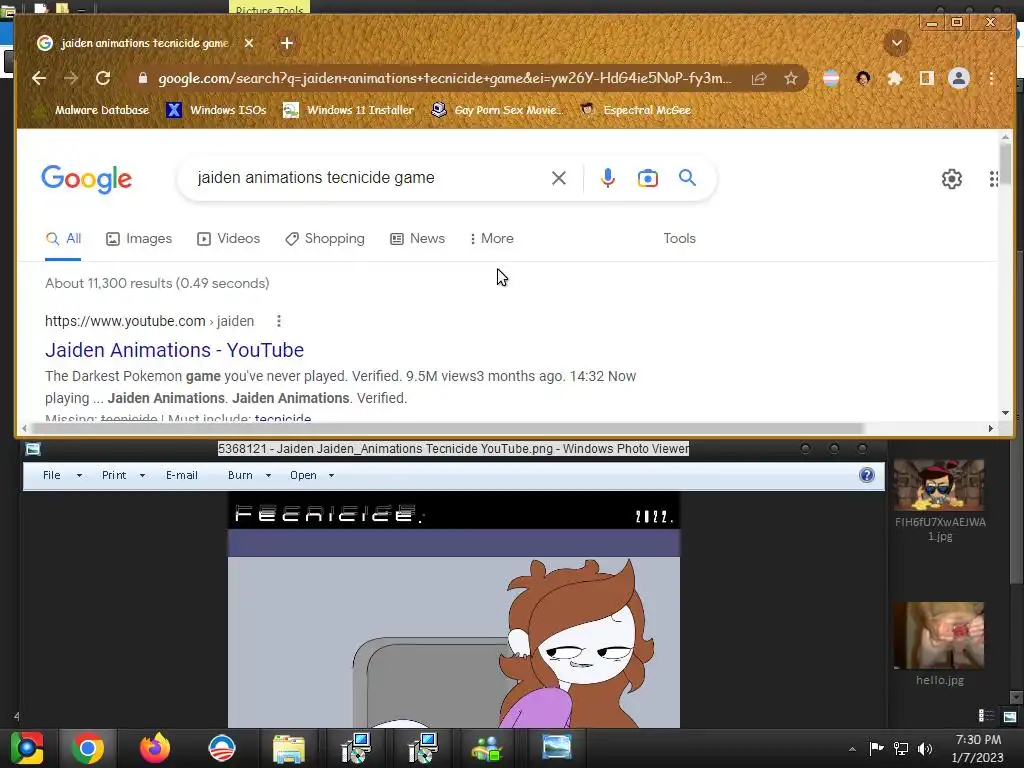Click the Google logo
Viewport: 1024px width, 768px height.
[x=86, y=179]
